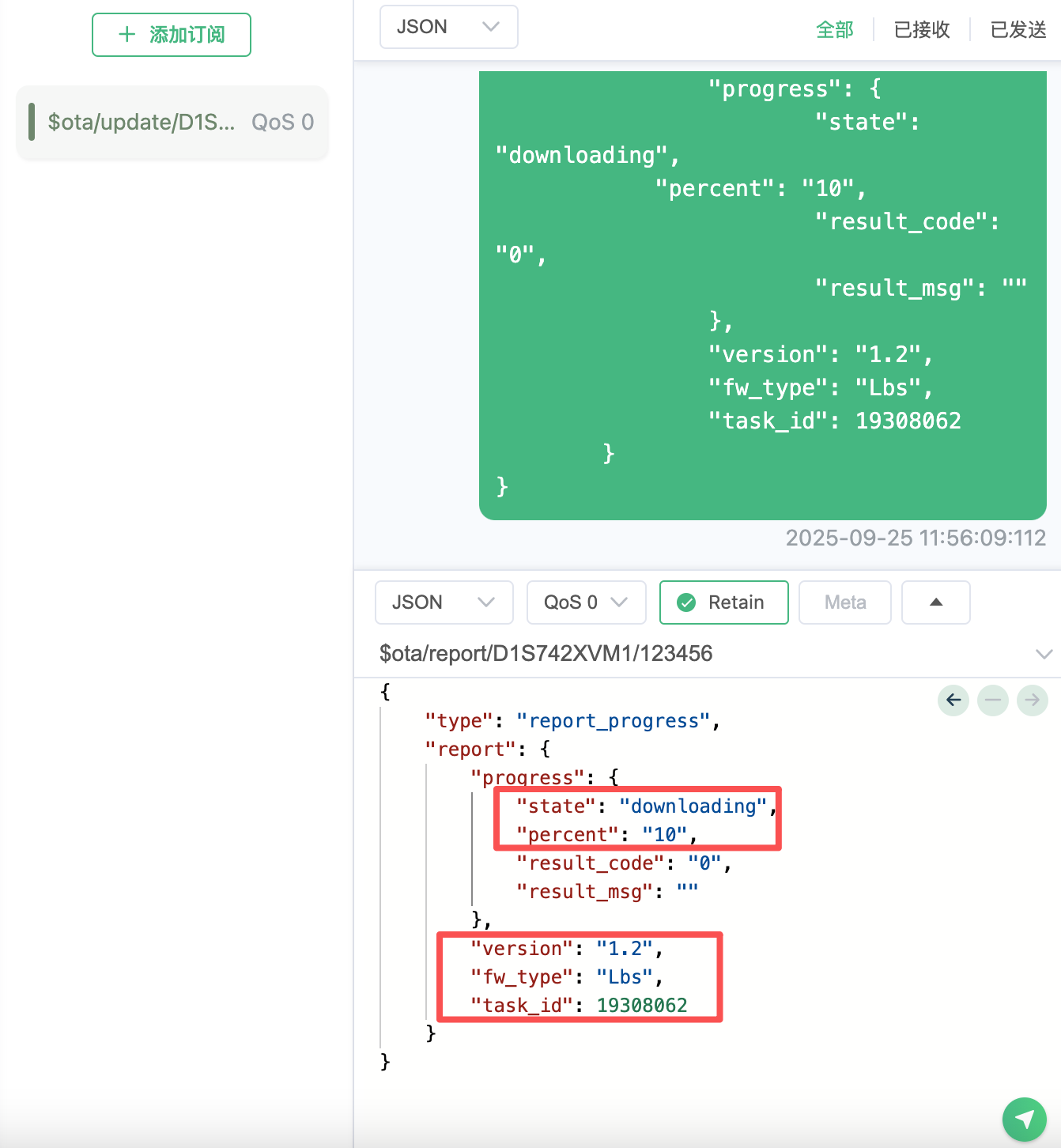This screenshot has width=1061, height=1148.
Task: Open the QoS 0 dropdown
Action: [586, 602]
